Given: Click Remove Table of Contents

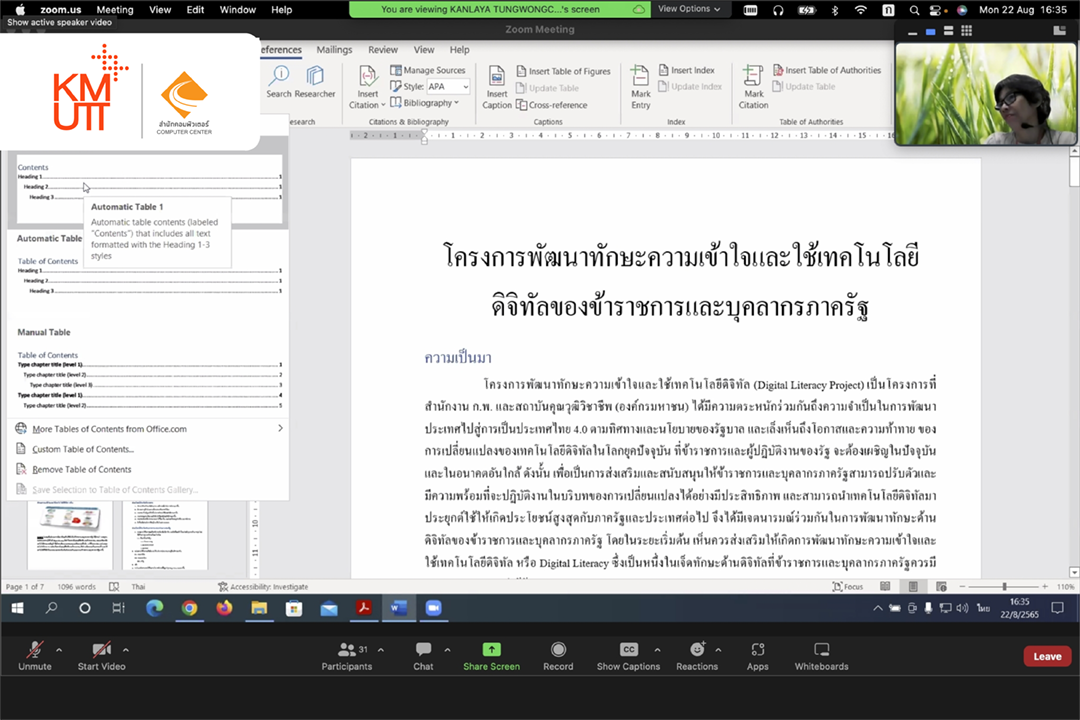Looking at the screenshot, I should click(81, 469).
